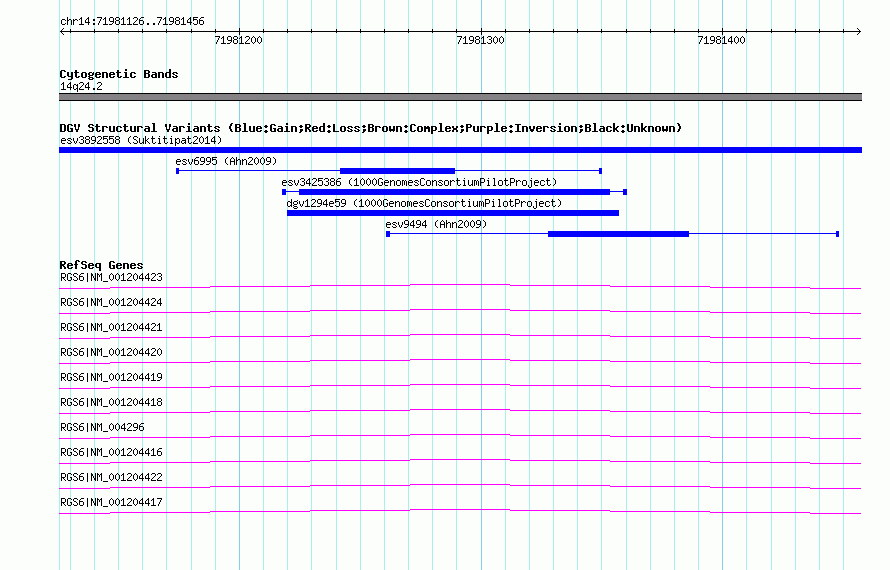Open transcript RGS6|NM_001204419
Screen dimensions: 890x570
tap(111, 378)
